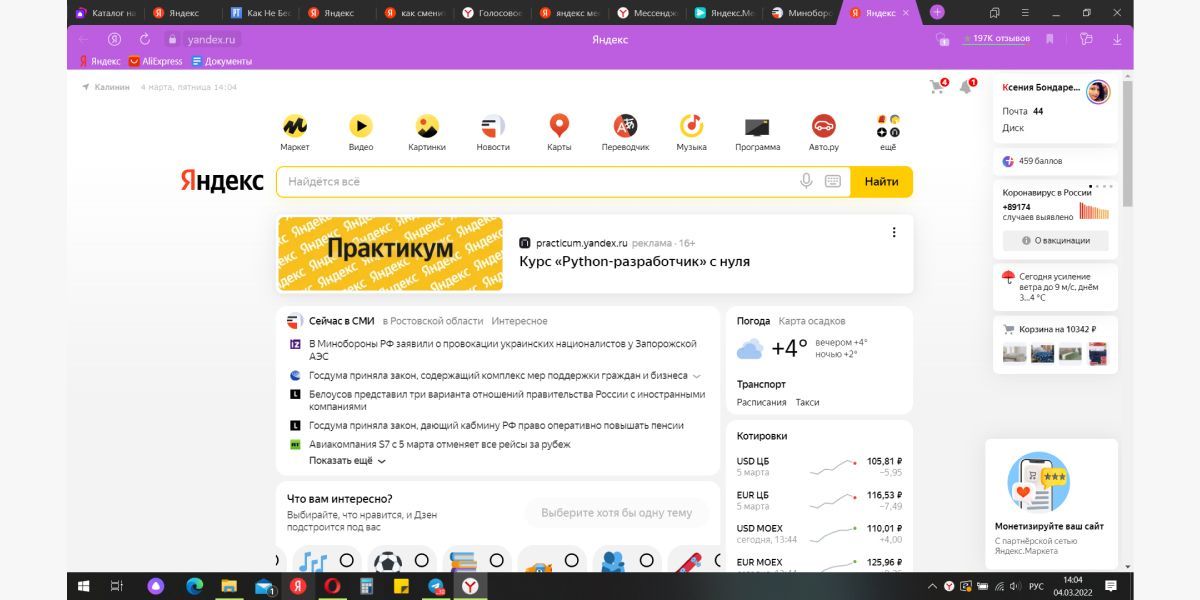The height and width of the screenshot is (600, 1200).
Task: Open the USD ЦБ quote row
Action: coord(819,467)
